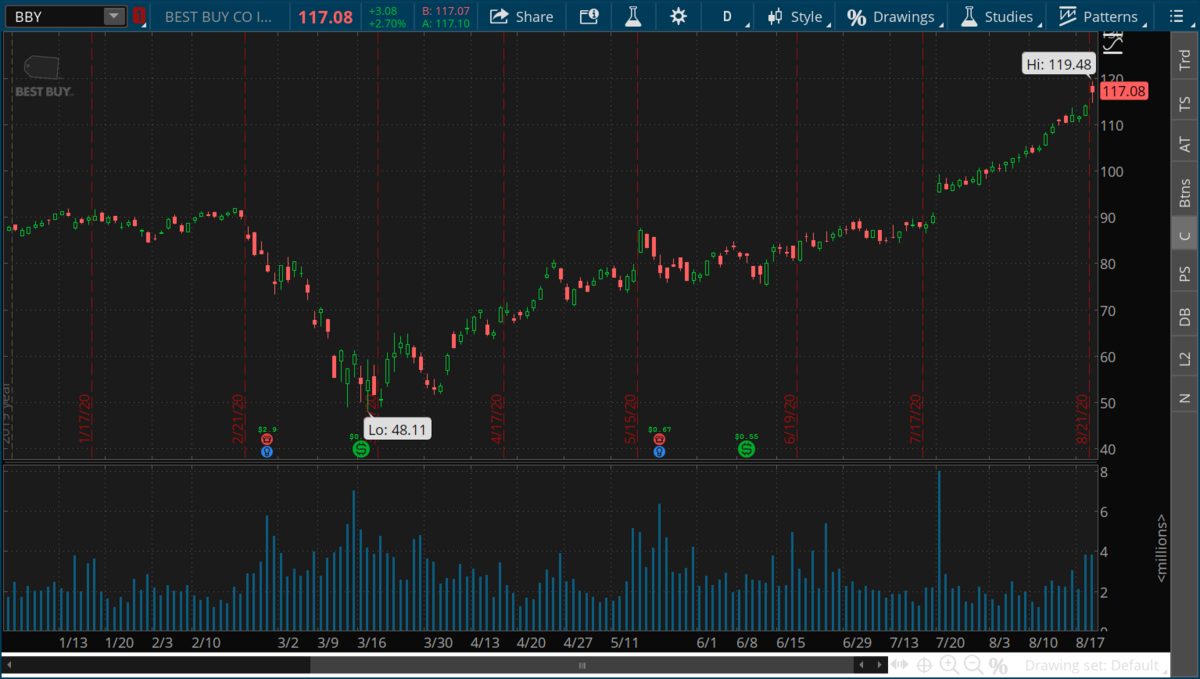Image resolution: width=1200 pixels, height=679 pixels.
Task: Open the Style dropdown menu
Action: [x=796, y=16]
